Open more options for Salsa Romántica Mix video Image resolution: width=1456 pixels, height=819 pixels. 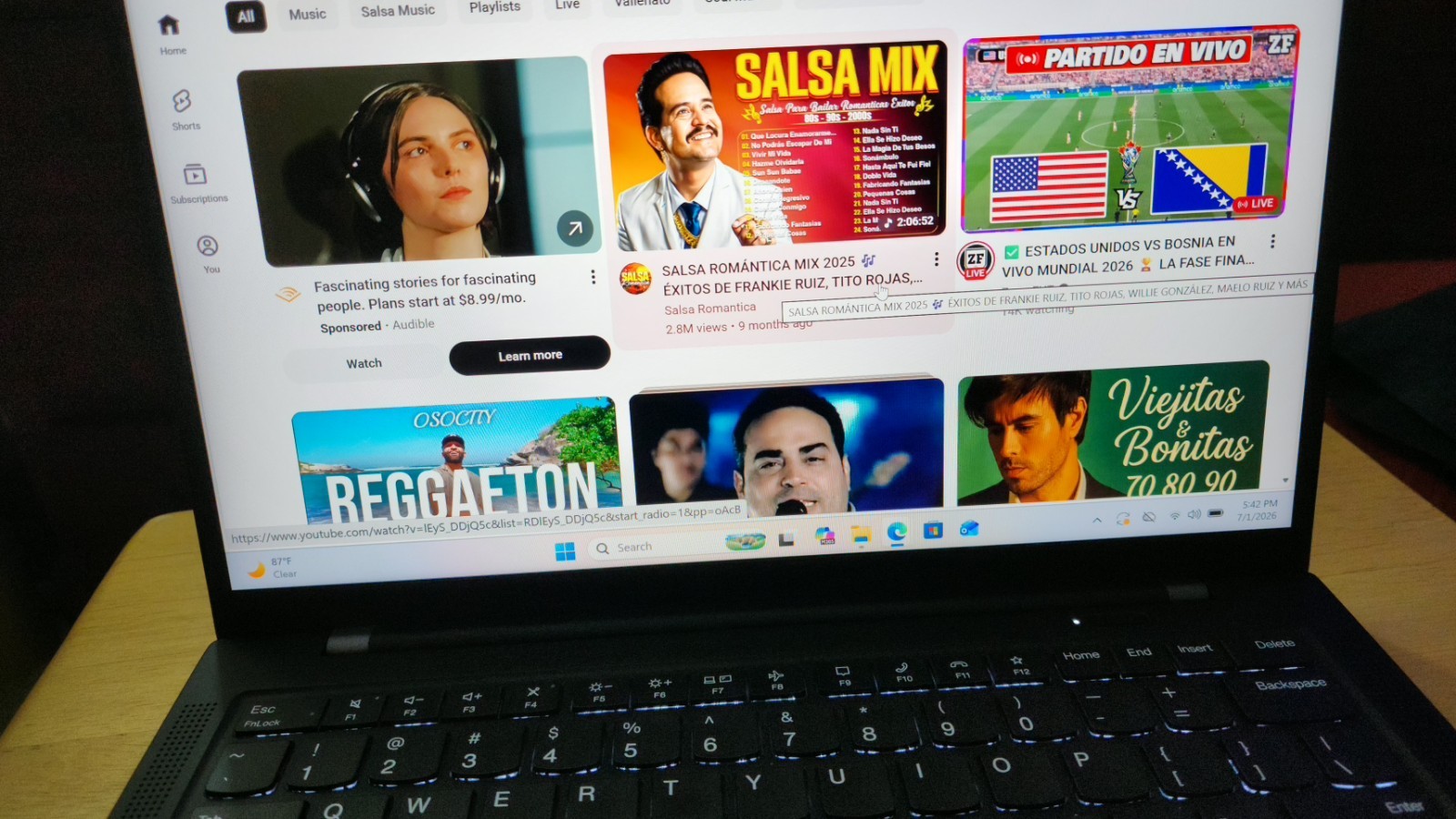(935, 259)
